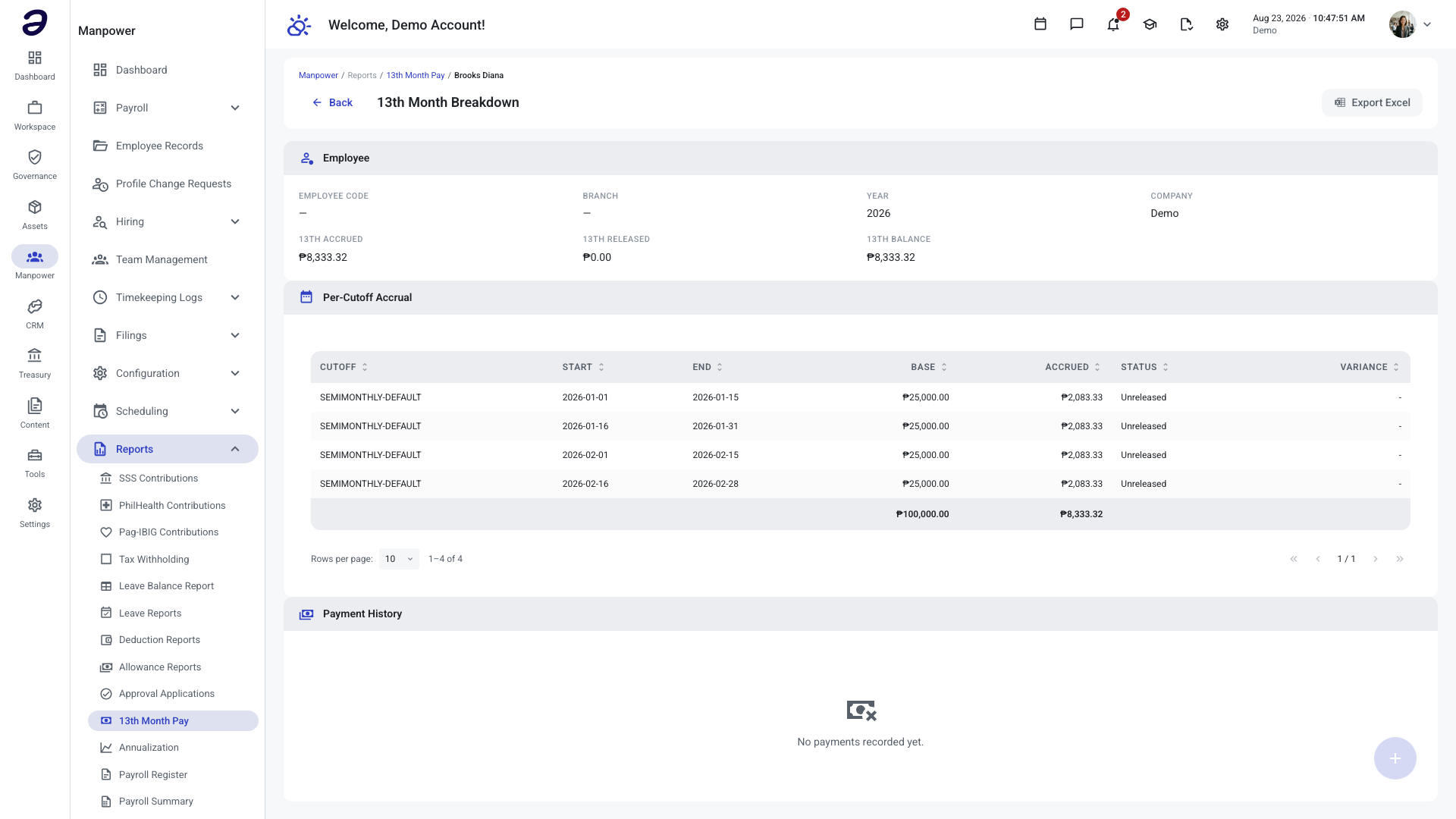
Task: Expand the Payroll menu
Action: [x=168, y=108]
